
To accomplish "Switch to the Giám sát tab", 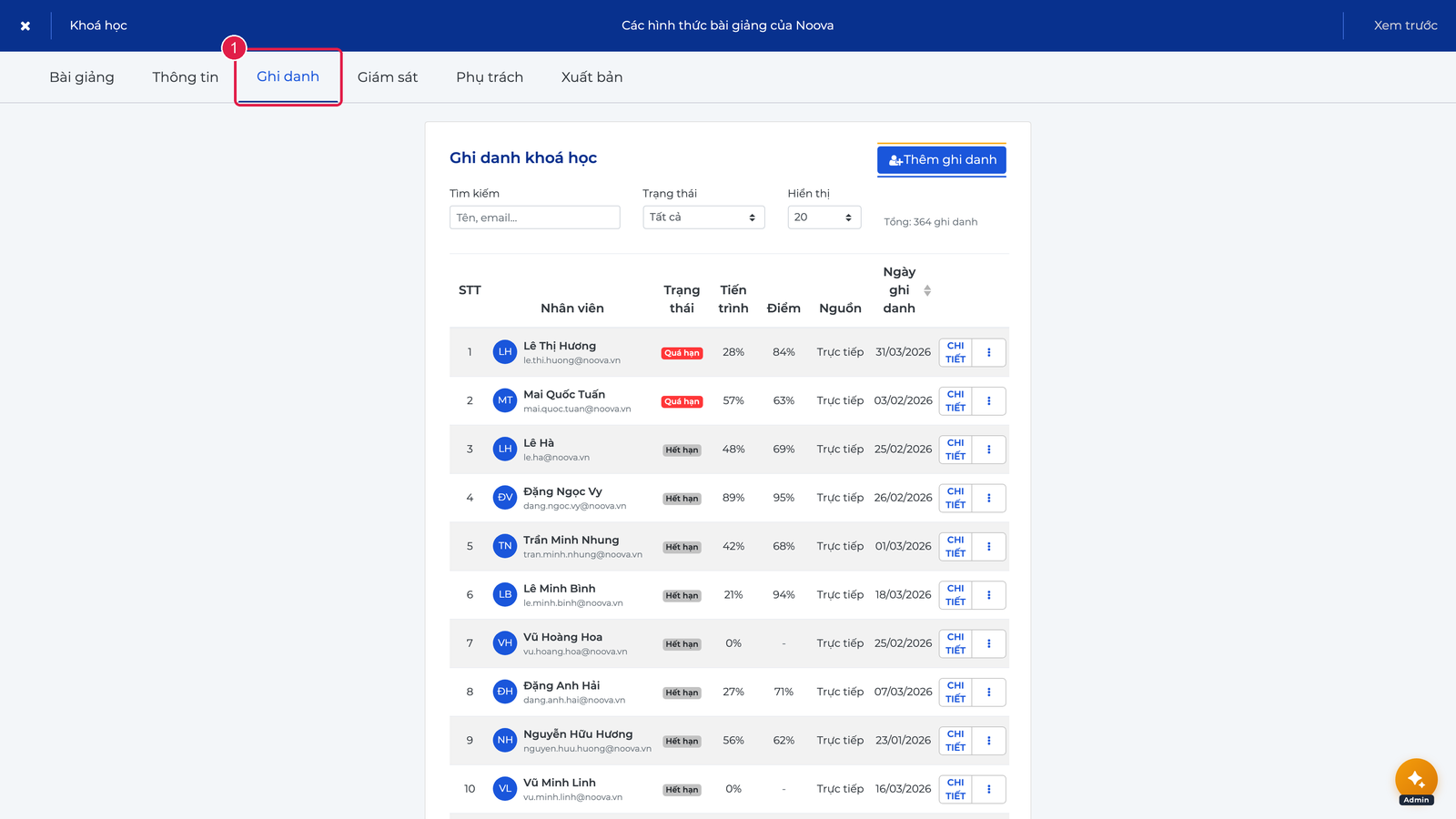I will (388, 77).
